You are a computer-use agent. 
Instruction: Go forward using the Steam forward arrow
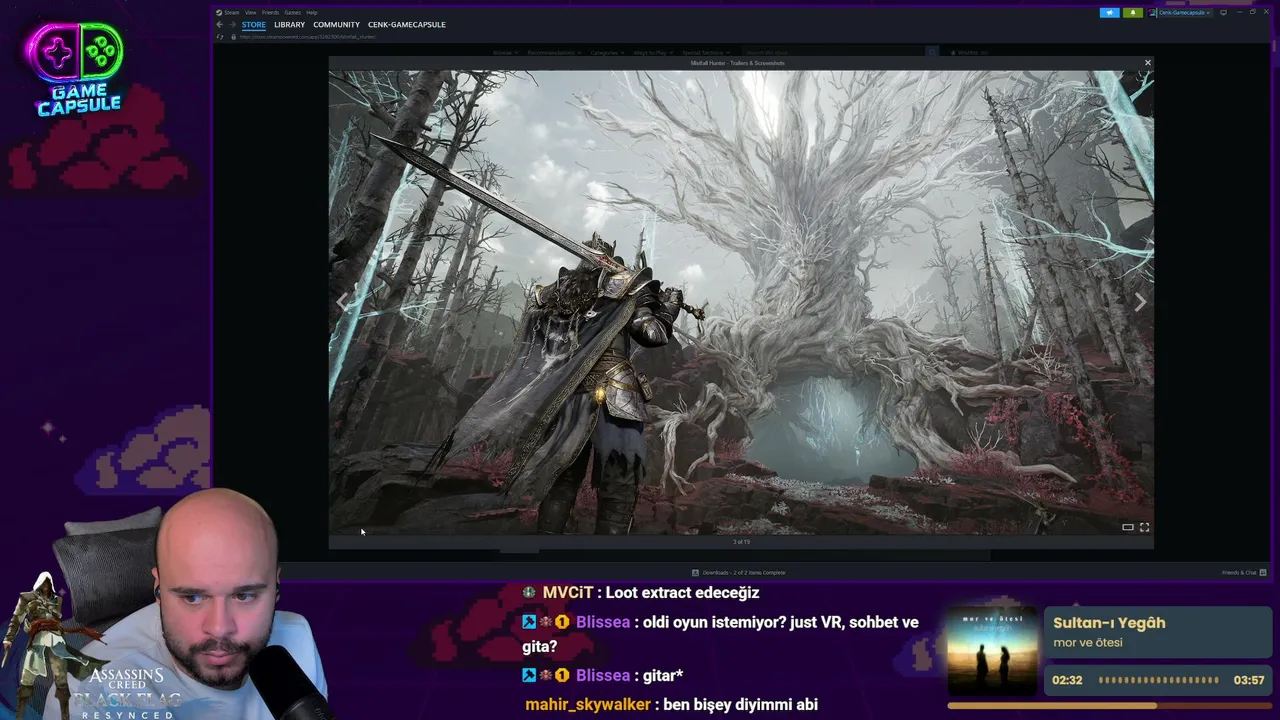tap(231, 24)
